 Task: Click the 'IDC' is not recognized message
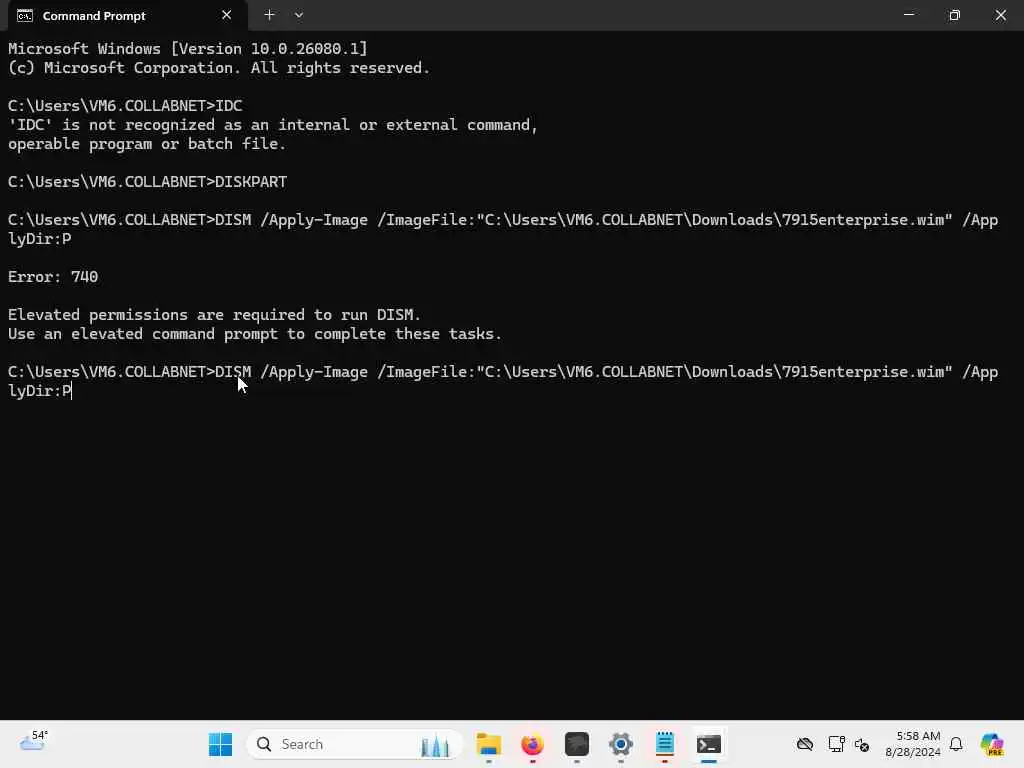click(273, 125)
